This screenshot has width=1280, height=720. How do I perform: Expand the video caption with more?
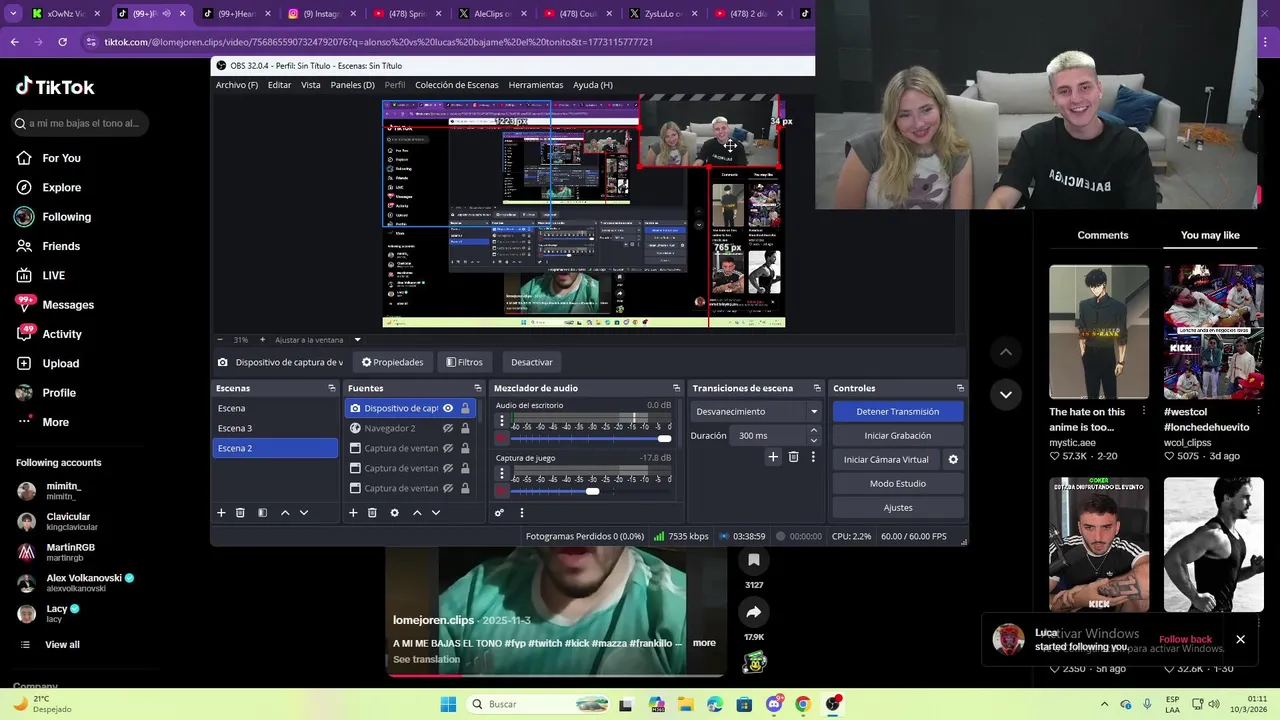click(x=704, y=643)
